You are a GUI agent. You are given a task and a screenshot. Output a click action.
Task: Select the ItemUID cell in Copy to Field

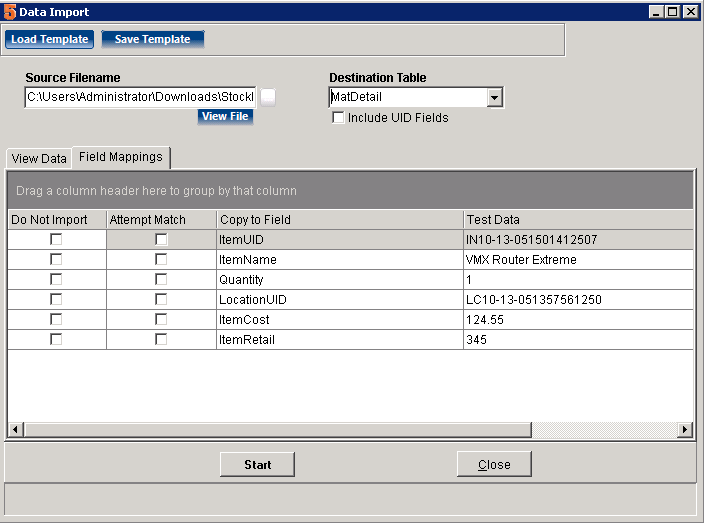[x=340, y=240]
